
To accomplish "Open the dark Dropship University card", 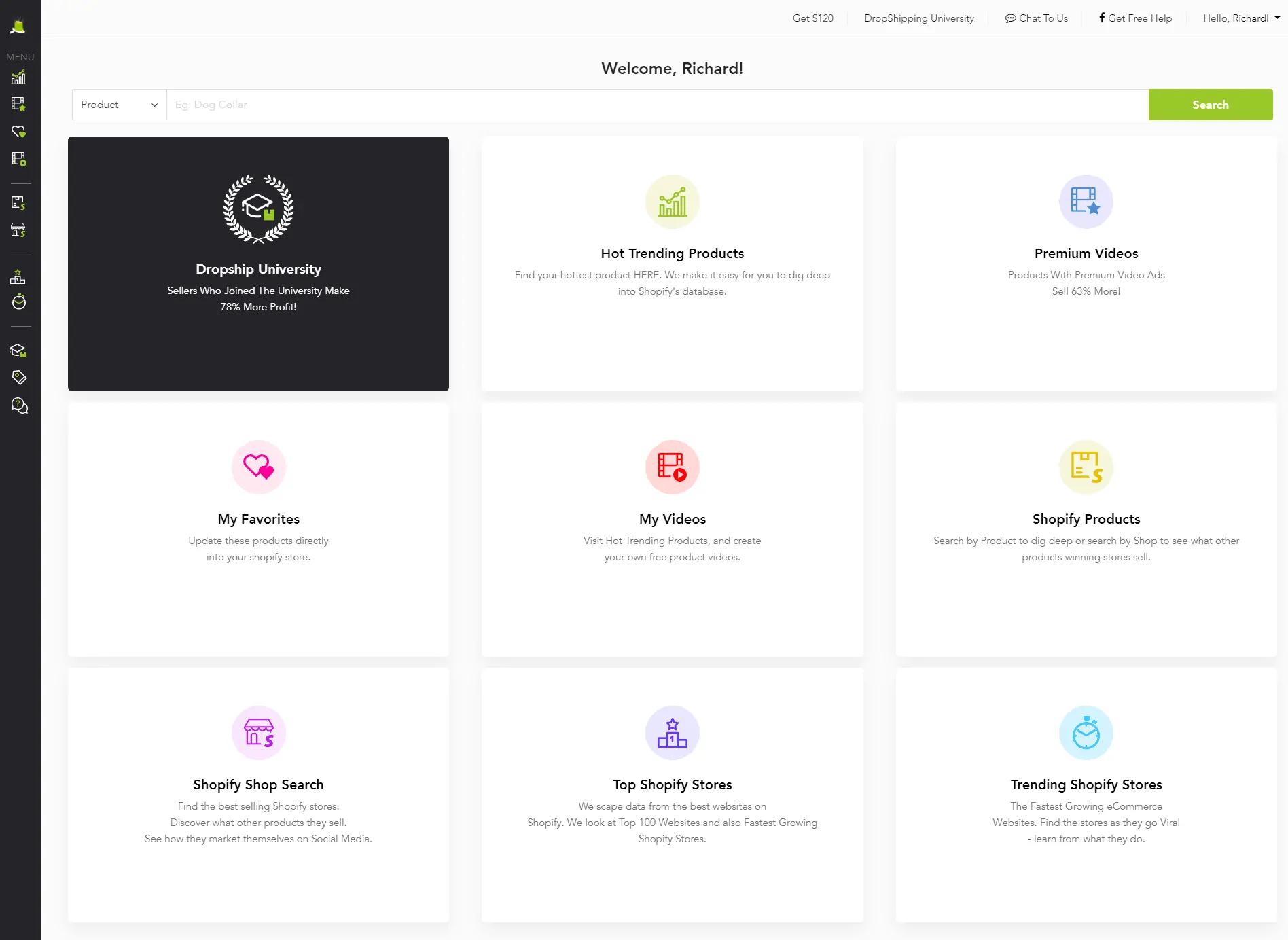I will pos(258,264).
